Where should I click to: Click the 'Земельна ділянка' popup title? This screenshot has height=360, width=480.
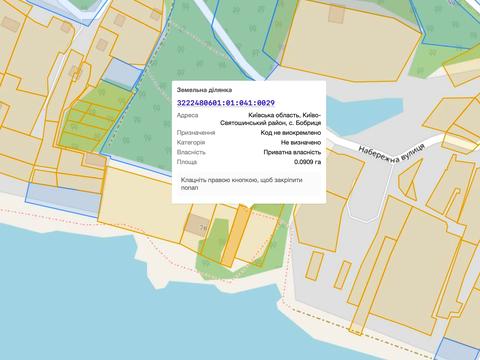(204, 90)
